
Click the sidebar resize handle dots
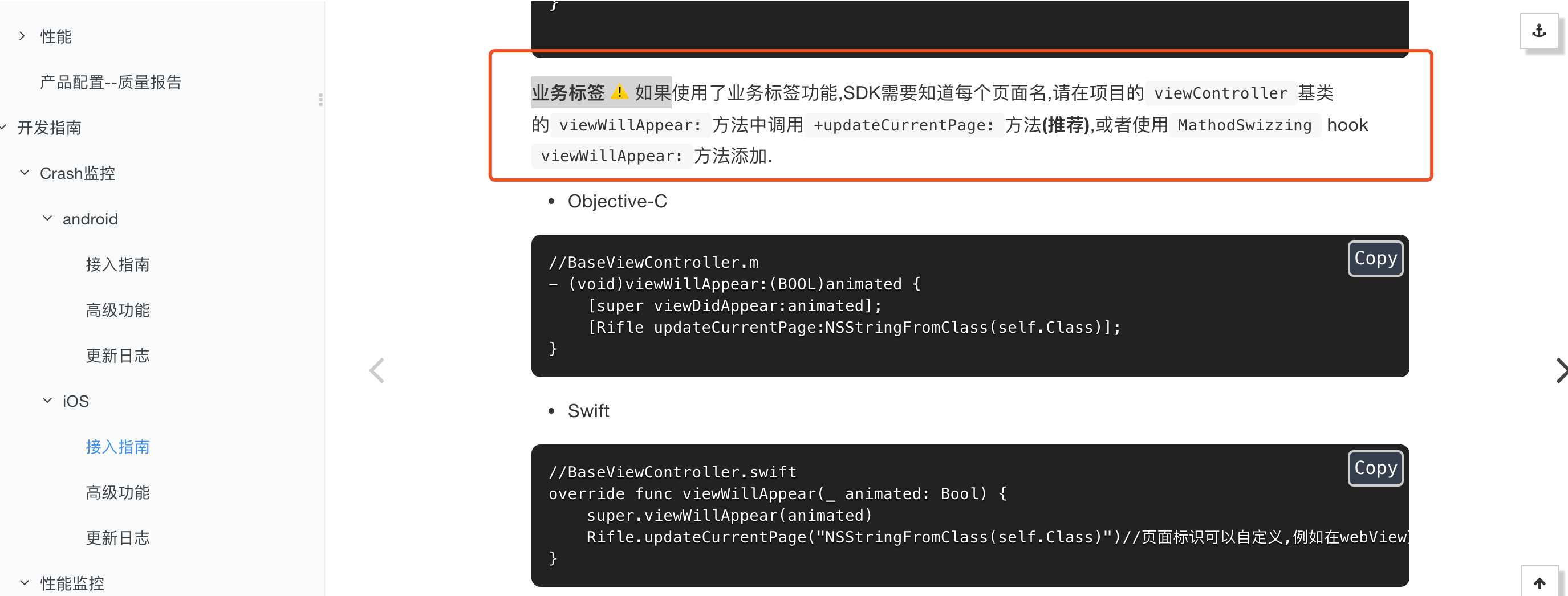pos(321,100)
